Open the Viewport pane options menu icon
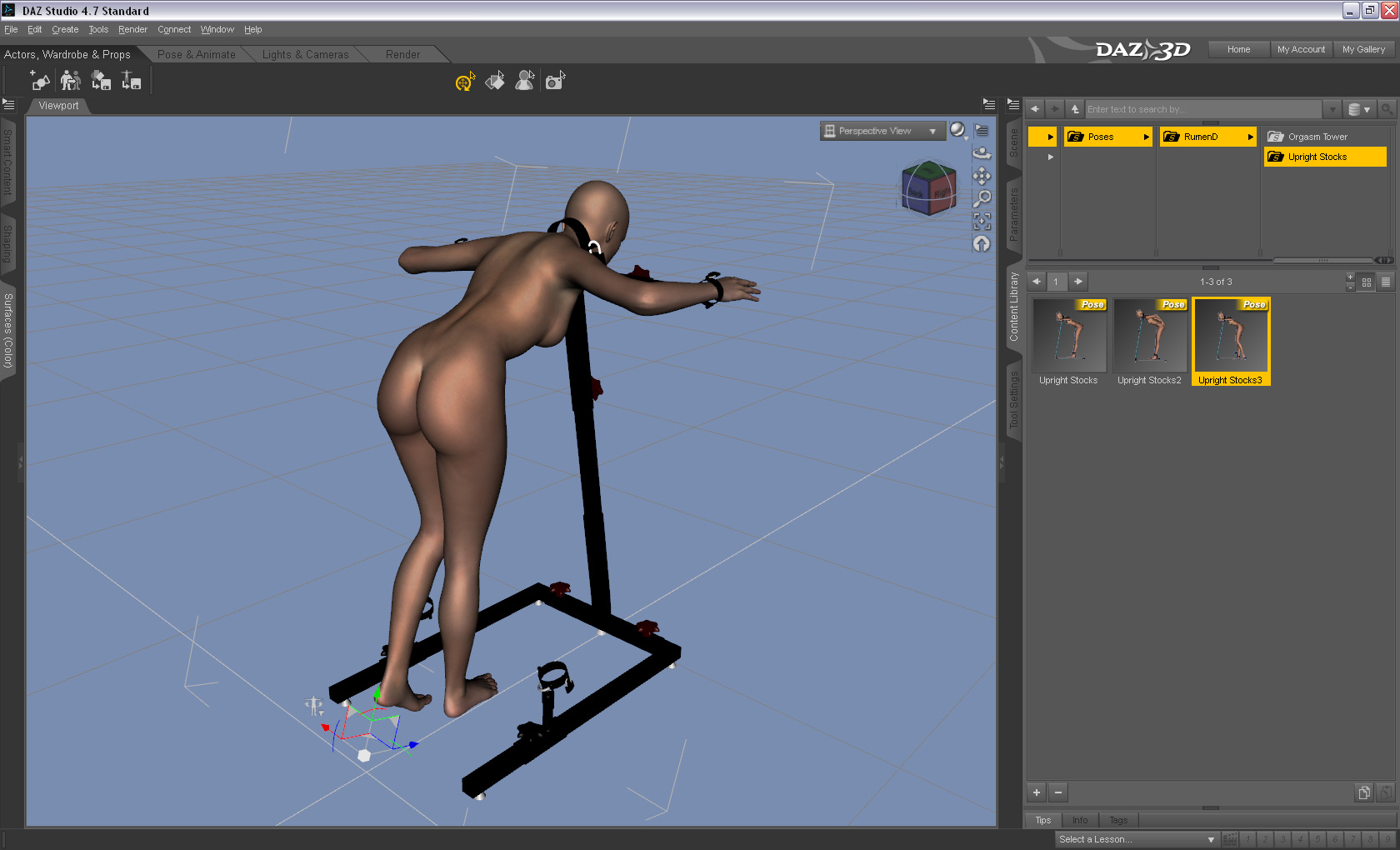1400x850 pixels. coord(988,105)
